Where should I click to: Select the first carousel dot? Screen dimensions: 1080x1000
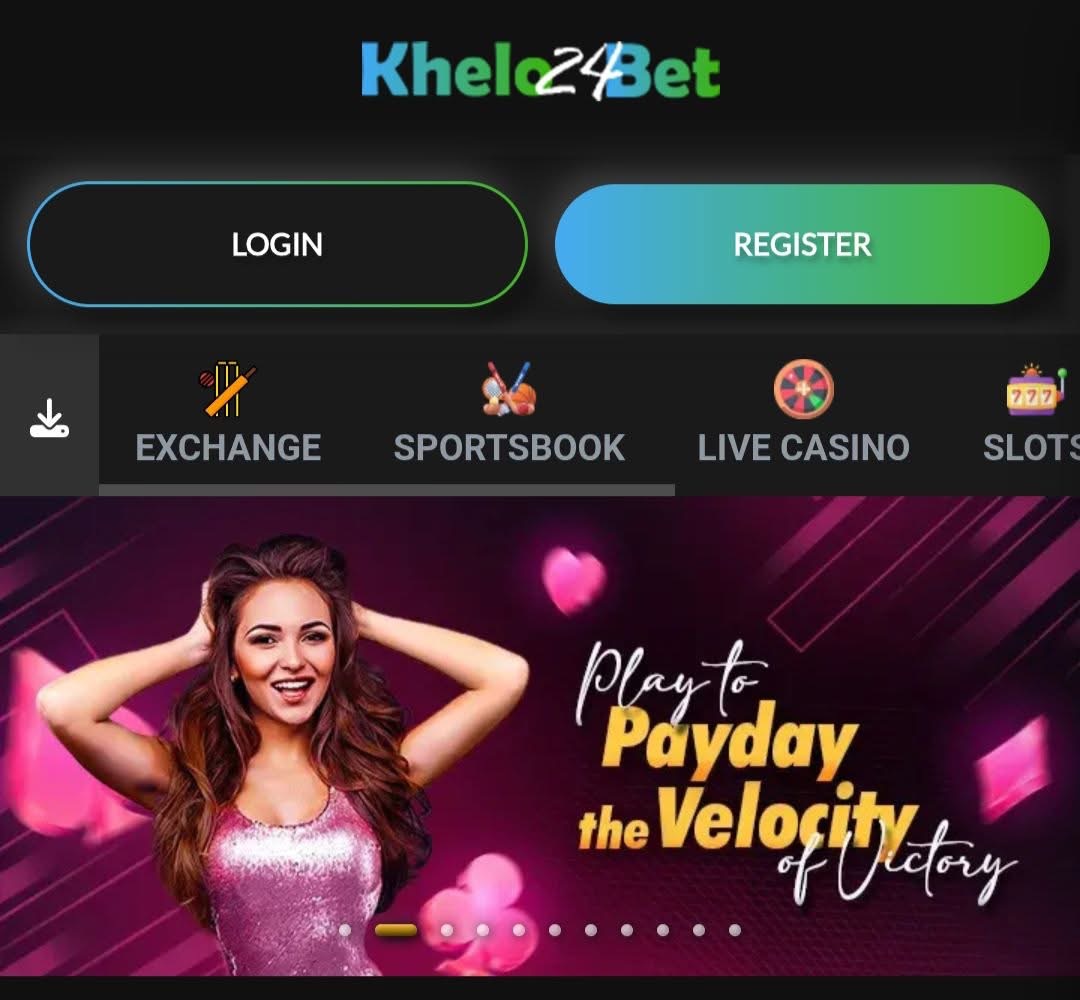point(345,930)
